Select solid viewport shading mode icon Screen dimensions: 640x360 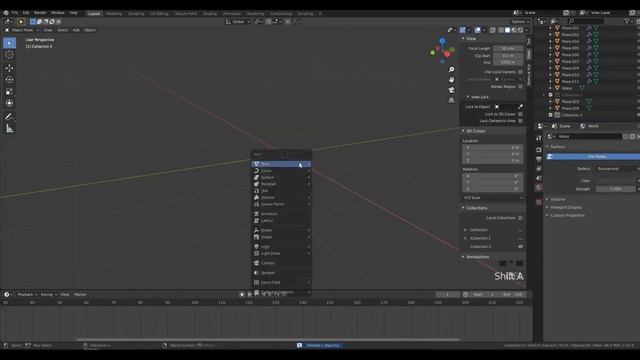click(507, 30)
